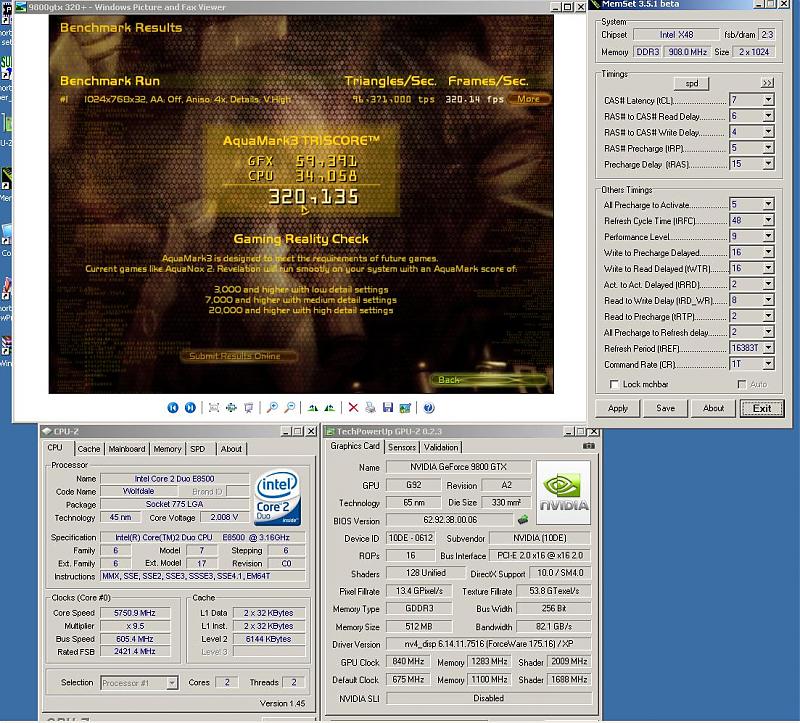Image resolution: width=800 pixels, height=723 pixels.
Task: Click the BIOS save chip icon in GPU-Z
Action: pos(523,520)
